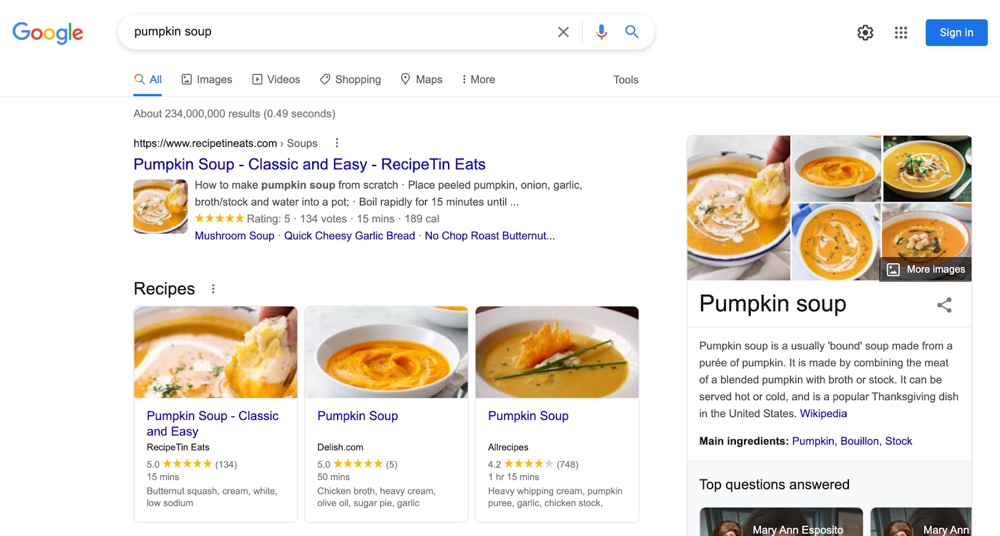Open the More images button
The height and width of the screenshot is (536, 1000).
pos(925,269)
